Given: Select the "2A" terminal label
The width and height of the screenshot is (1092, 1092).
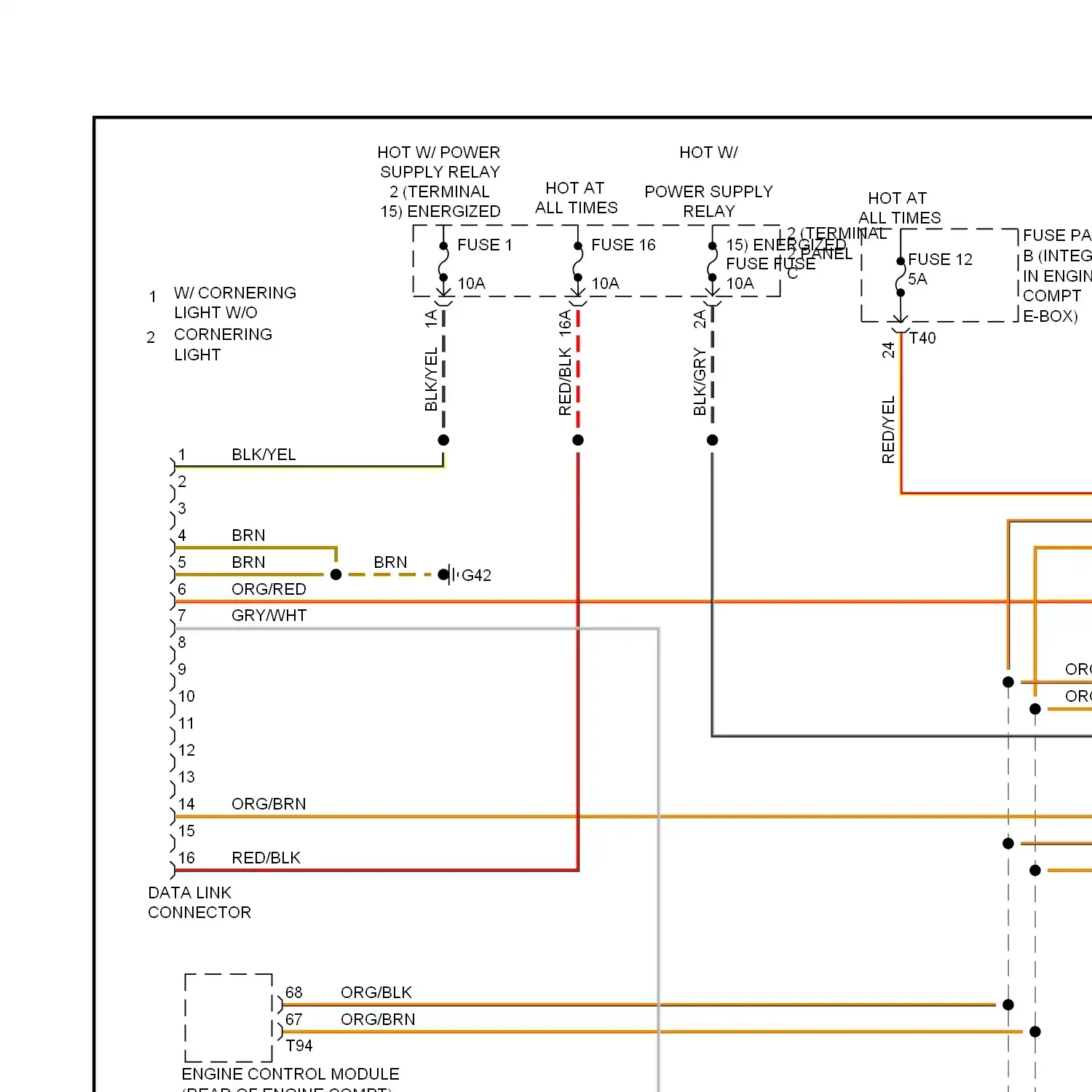Looking at the screenshot, I should pos(700,319).
